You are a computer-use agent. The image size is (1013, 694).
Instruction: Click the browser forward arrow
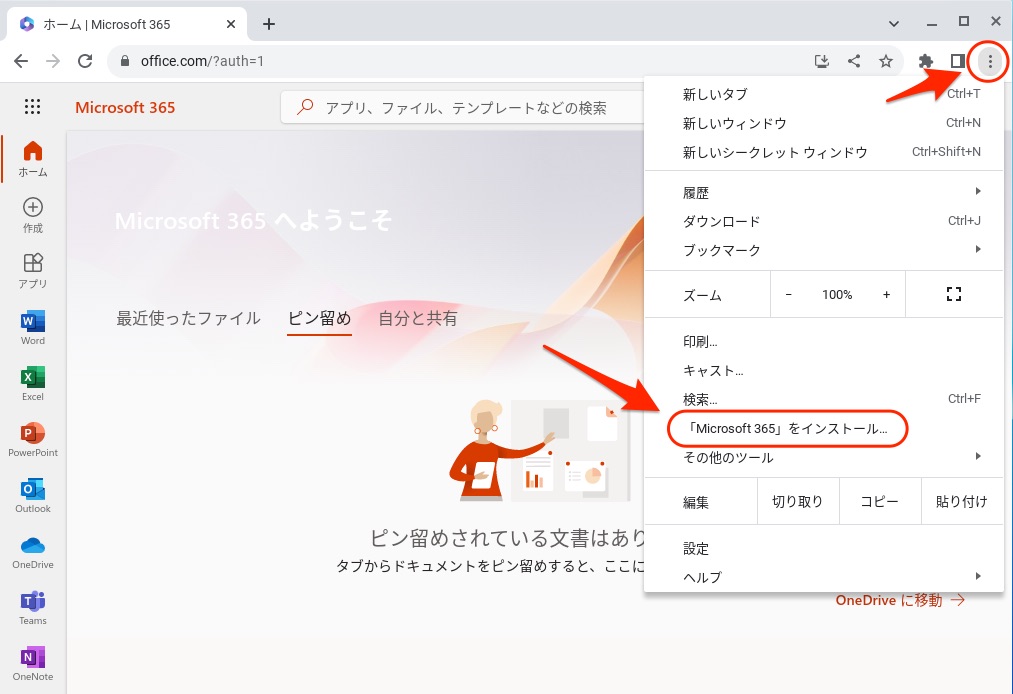pyautogui.click(x=53, y=61)
